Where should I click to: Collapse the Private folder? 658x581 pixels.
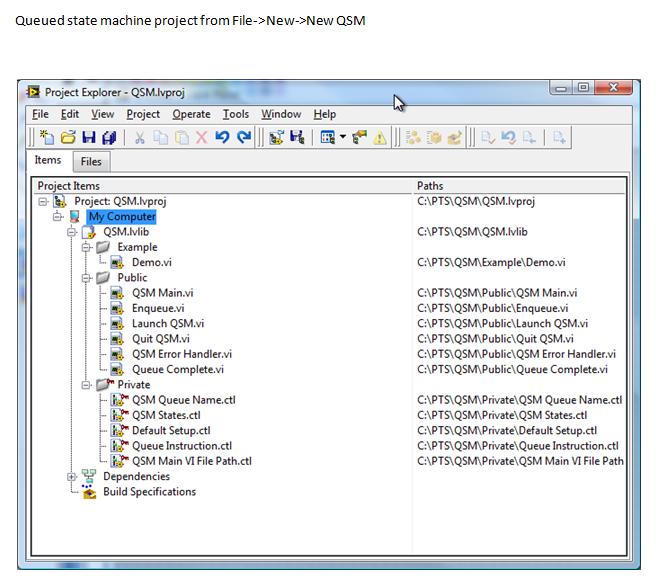click(x=86, y=385)
